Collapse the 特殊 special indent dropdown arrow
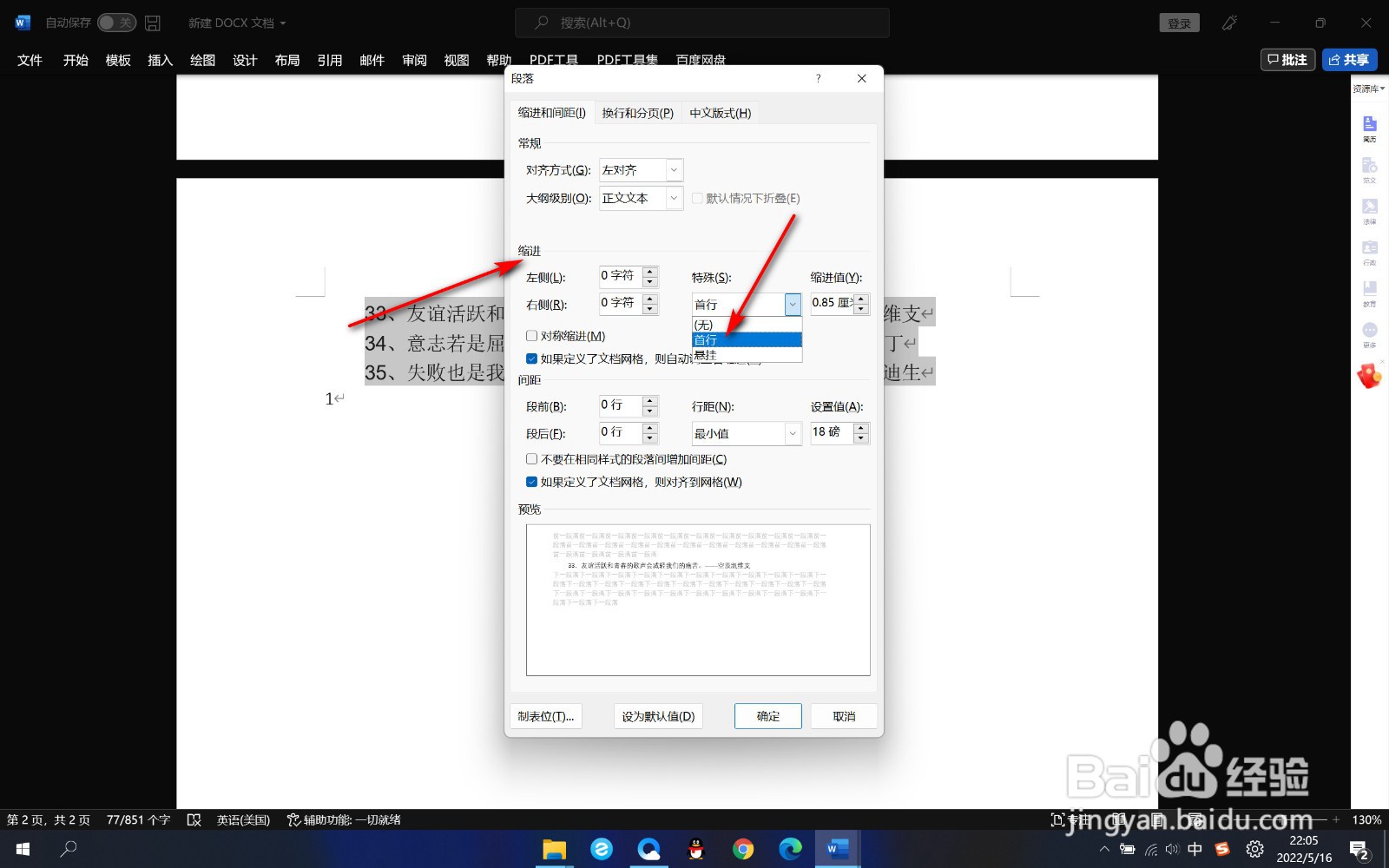The image size is (1389, 868). [793, 304]
